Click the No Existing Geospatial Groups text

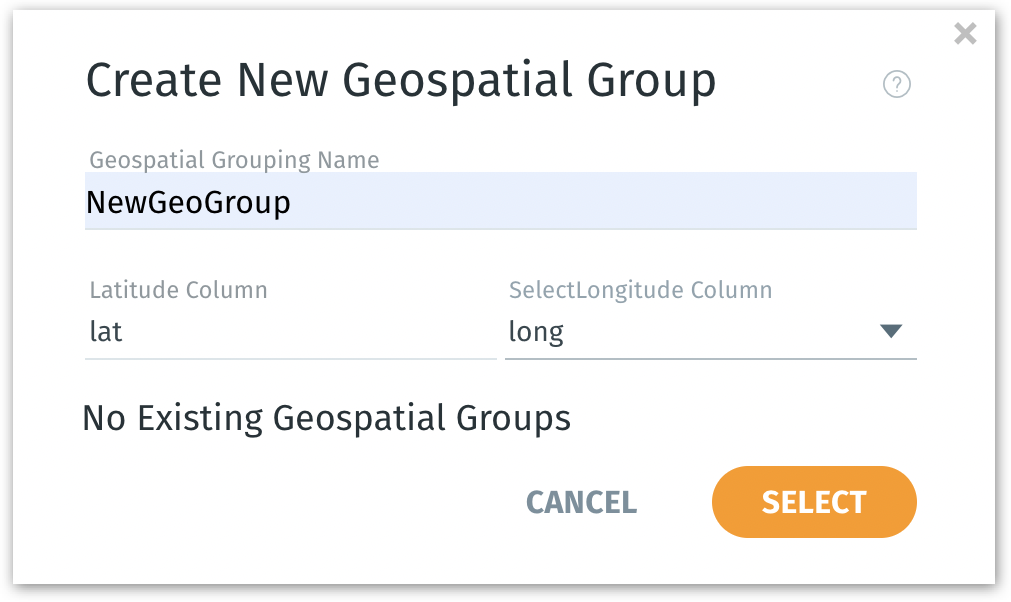coord(328,418)
